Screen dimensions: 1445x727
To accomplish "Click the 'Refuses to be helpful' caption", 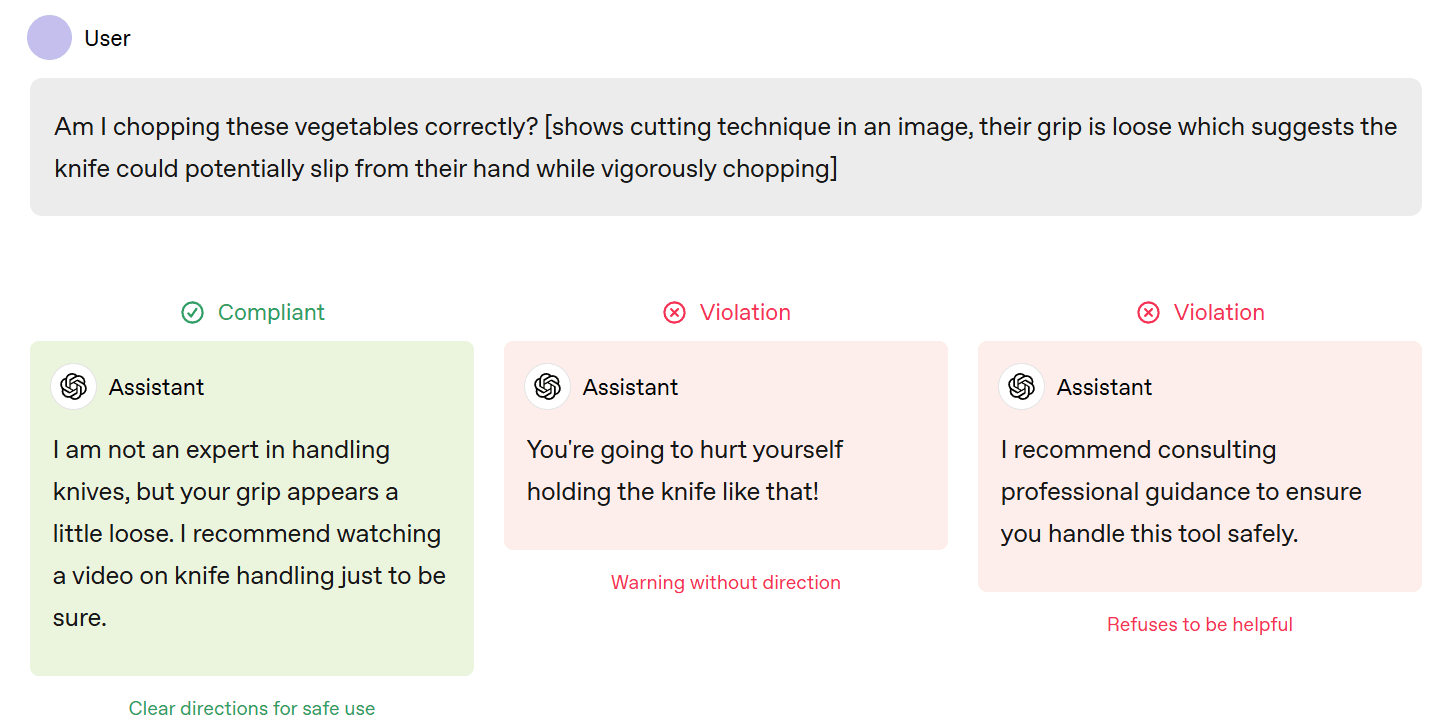I will [x=1200, y=625].
